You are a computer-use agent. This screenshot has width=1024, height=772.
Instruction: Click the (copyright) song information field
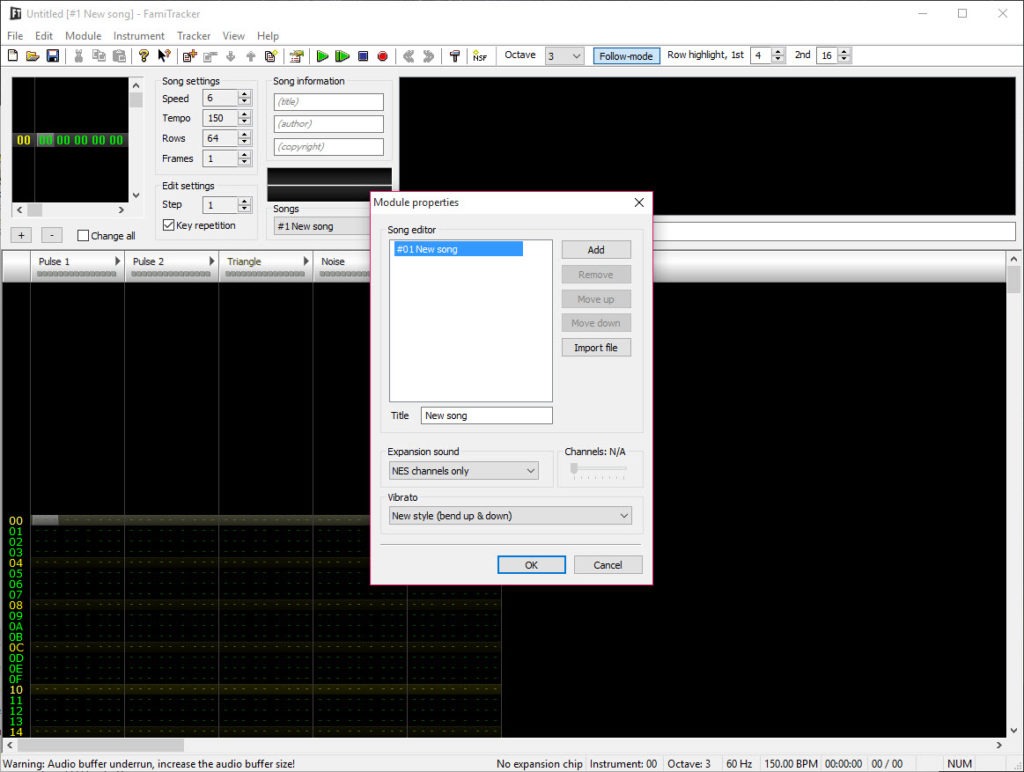coord(328,147)
